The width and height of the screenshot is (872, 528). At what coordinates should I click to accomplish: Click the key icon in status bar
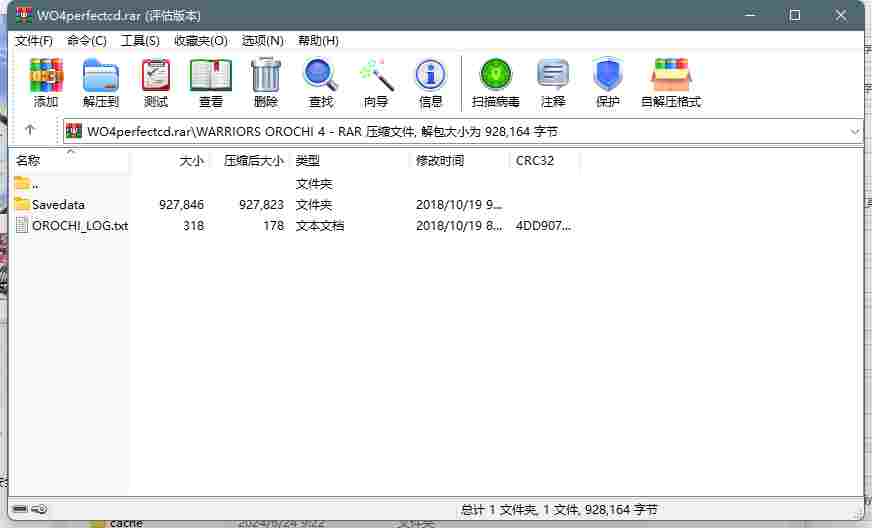coord(39,509)
